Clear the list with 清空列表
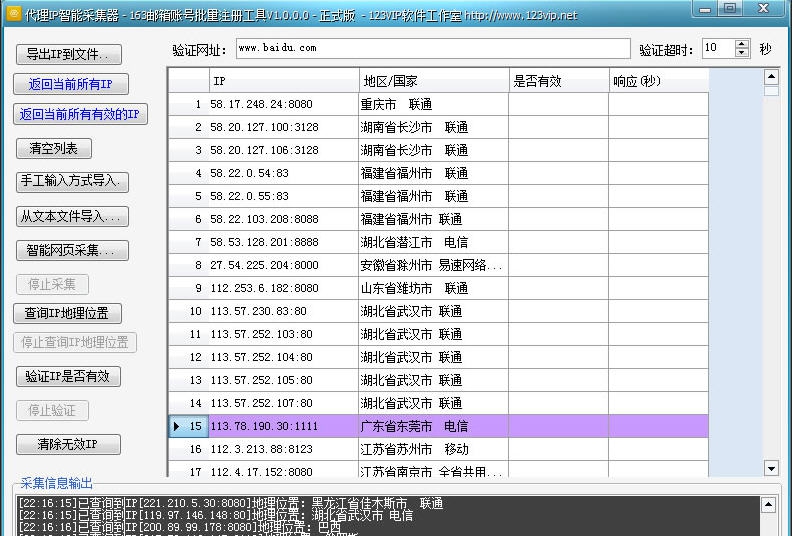 (54, 148)
